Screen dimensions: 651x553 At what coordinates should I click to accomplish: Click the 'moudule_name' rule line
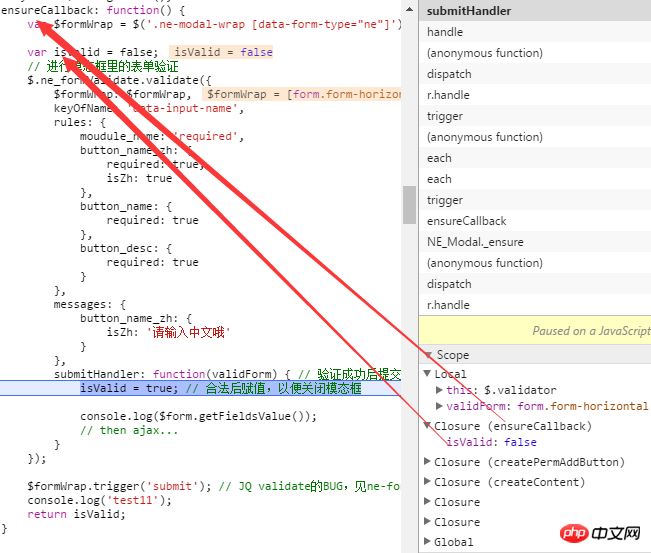(162, 136)
